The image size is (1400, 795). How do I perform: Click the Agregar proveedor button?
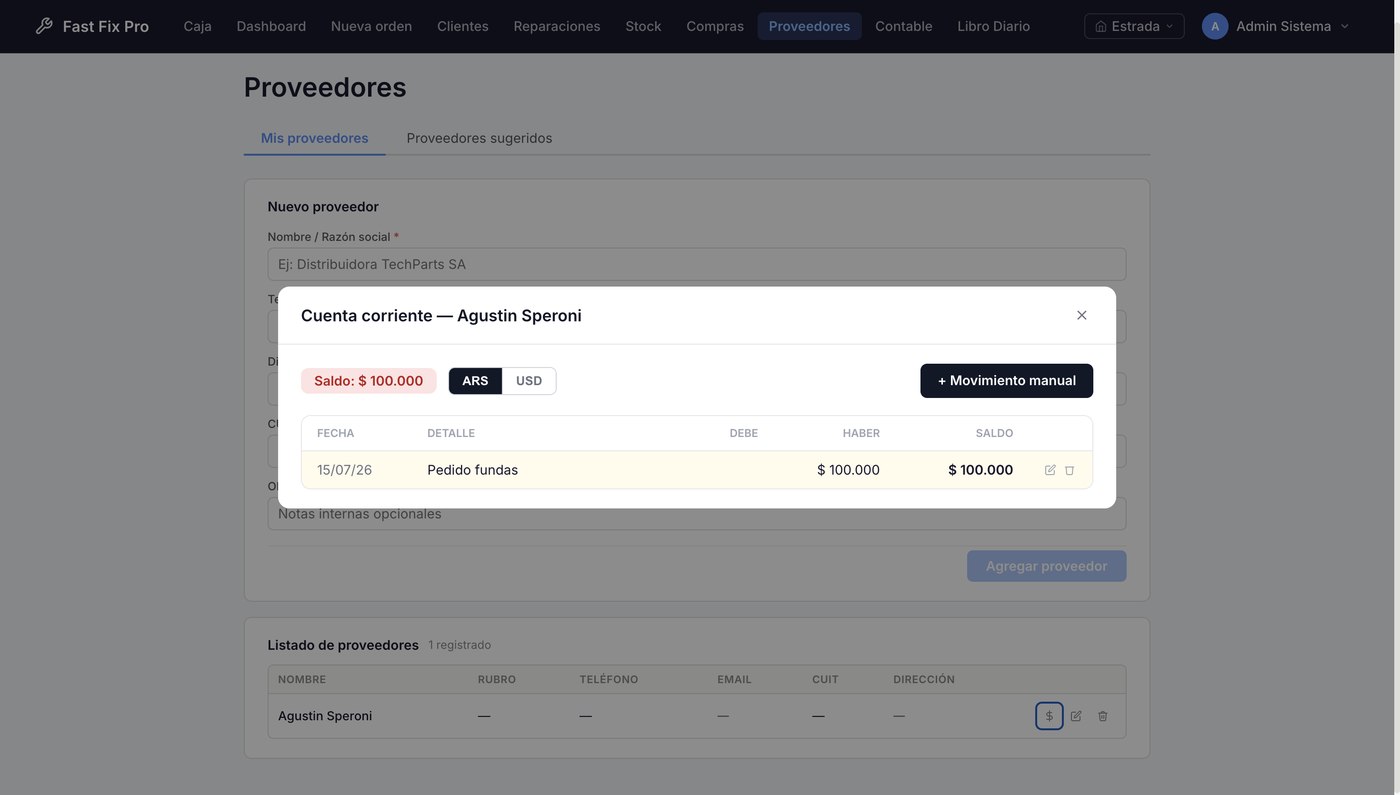coord(1046,566)
